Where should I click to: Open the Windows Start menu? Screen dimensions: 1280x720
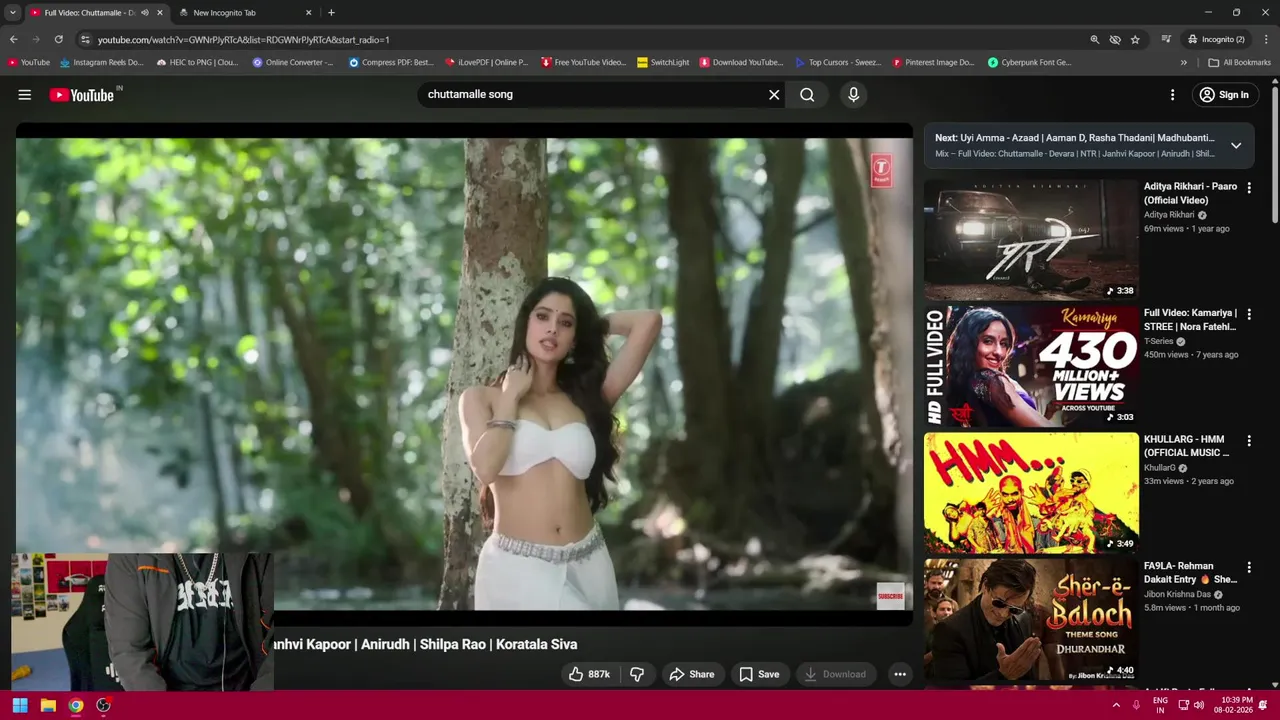point(20,705)
